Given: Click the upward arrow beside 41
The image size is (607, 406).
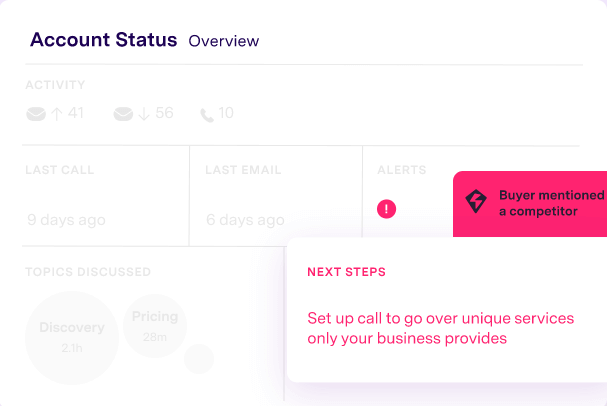Looking at the screenshot, I should 57,114.
